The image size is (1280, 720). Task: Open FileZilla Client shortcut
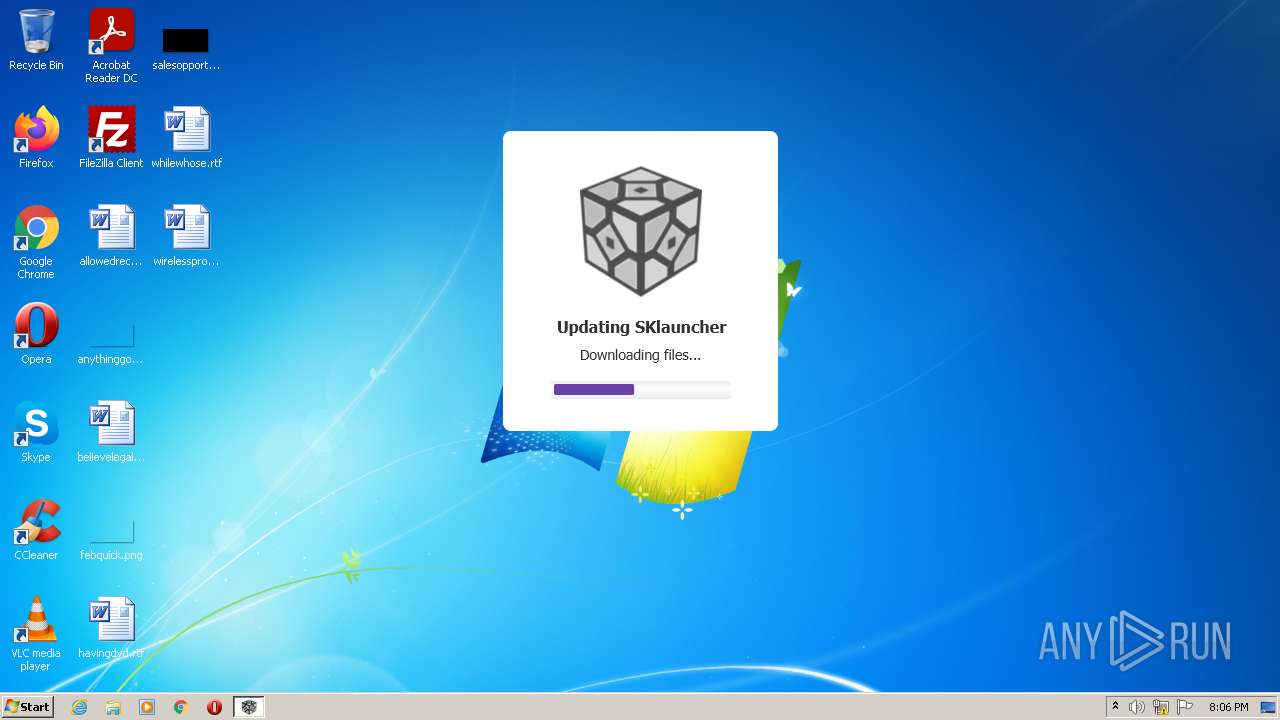coord(111,137)
